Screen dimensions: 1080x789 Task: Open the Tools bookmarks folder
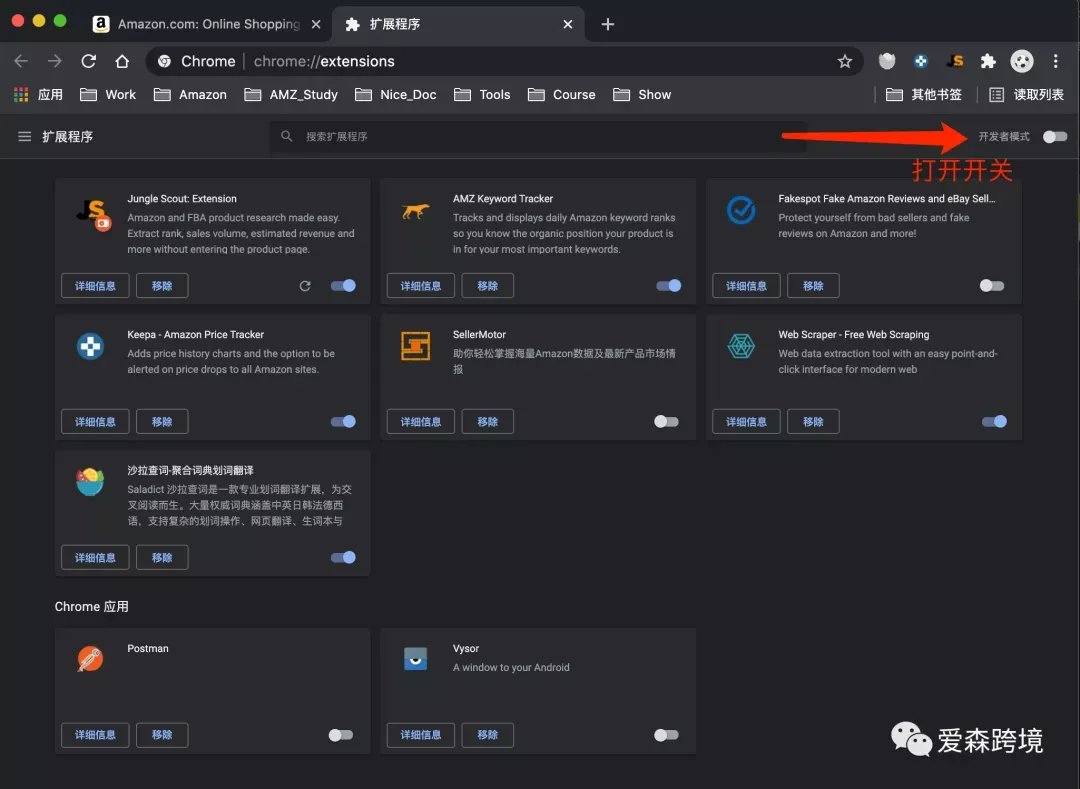[482, 94]
